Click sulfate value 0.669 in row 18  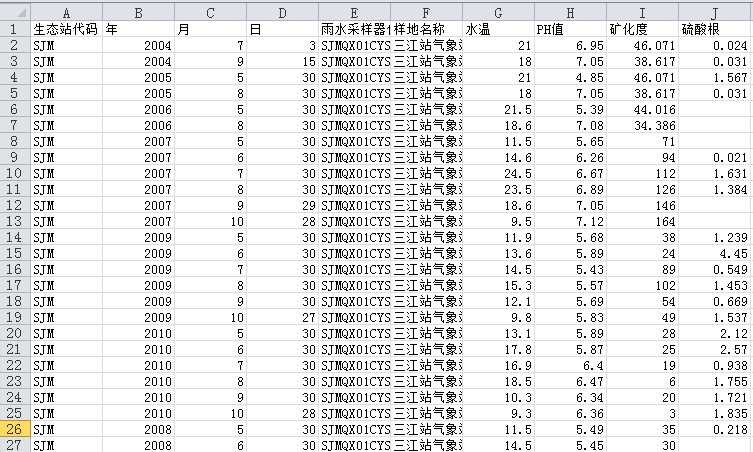coord(716,302)
